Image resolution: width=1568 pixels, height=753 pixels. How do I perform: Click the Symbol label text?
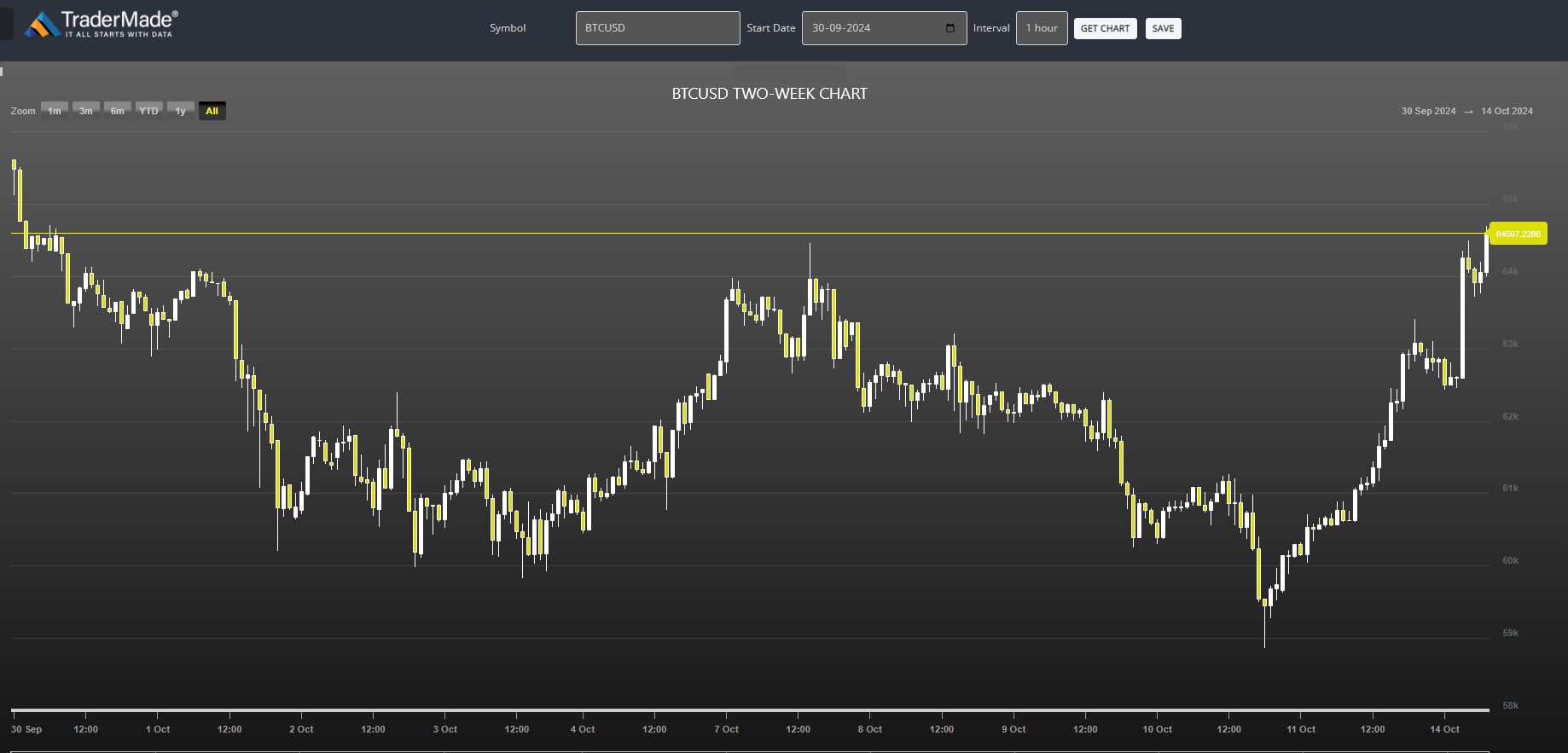(x=508, y=28)
